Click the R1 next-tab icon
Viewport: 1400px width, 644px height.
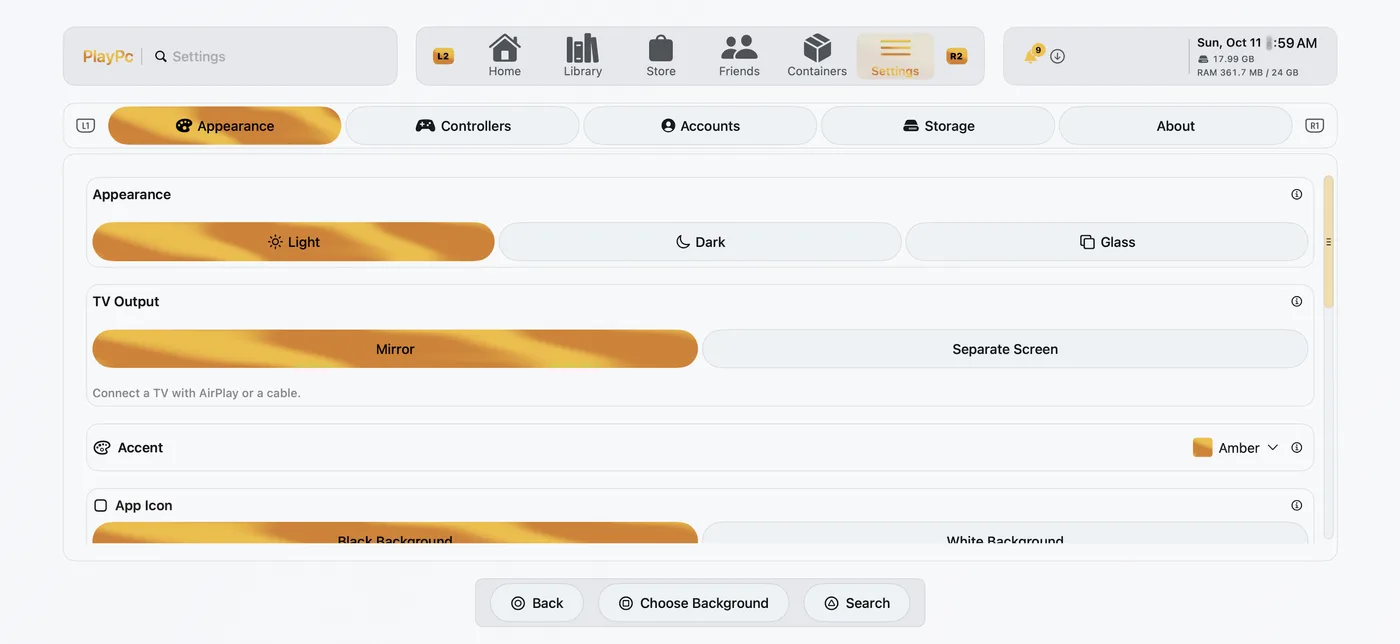pos(1315,126)
